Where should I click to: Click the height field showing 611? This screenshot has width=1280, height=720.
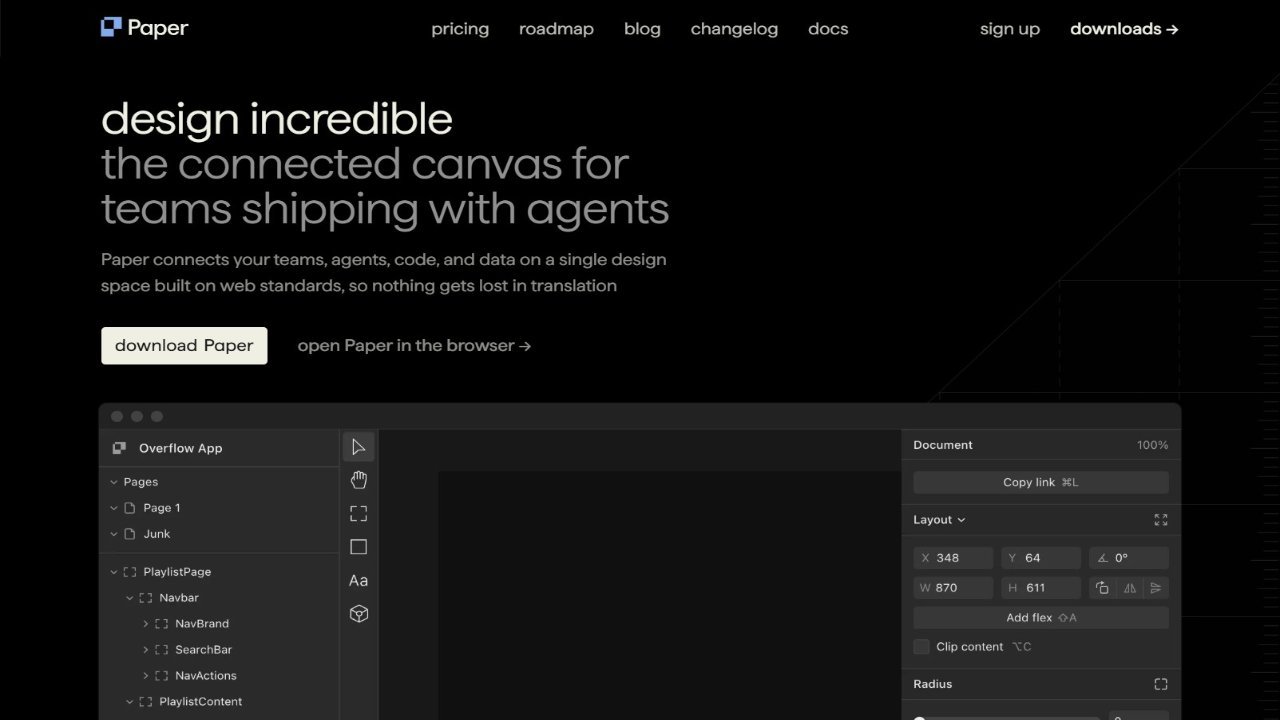(x=1041, y=588)
